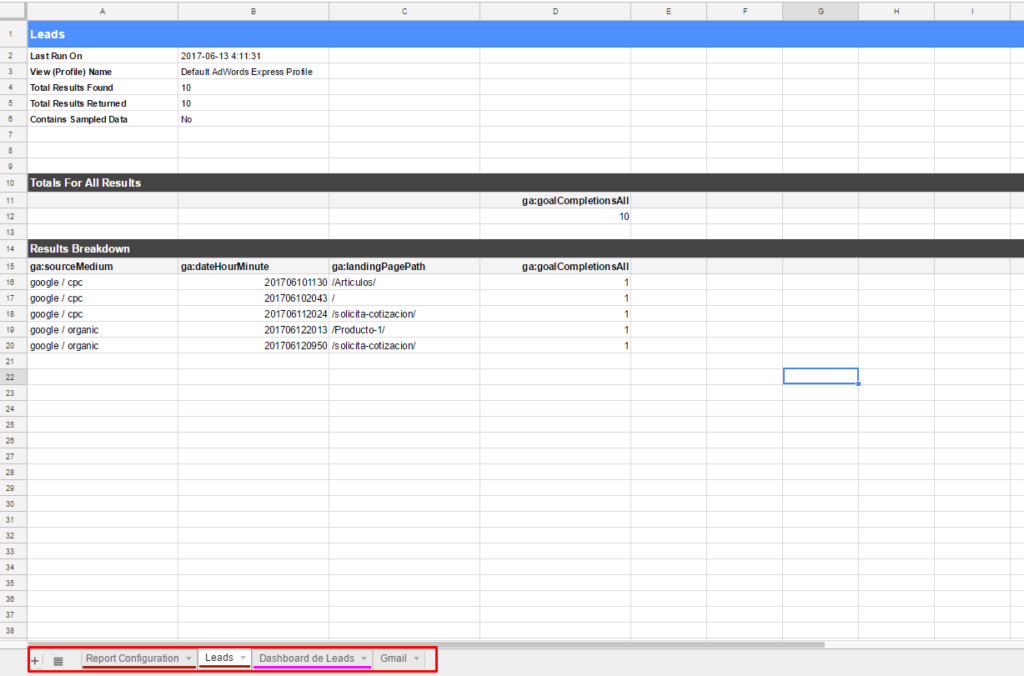Screen dimensions: 1024x676
Task: Click '/solicita-cotizacion/' in row 18
Action: click(x=404, y=314)
